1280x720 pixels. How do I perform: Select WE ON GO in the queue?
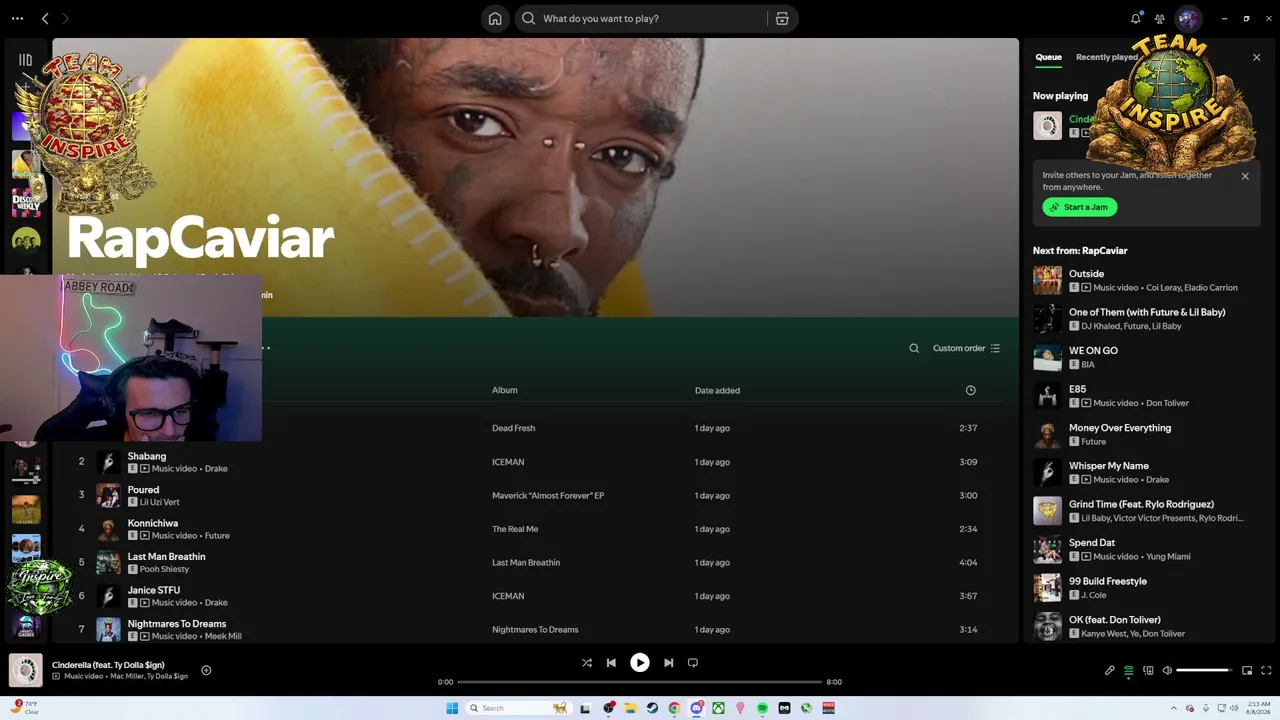[x=1146, y=357]
